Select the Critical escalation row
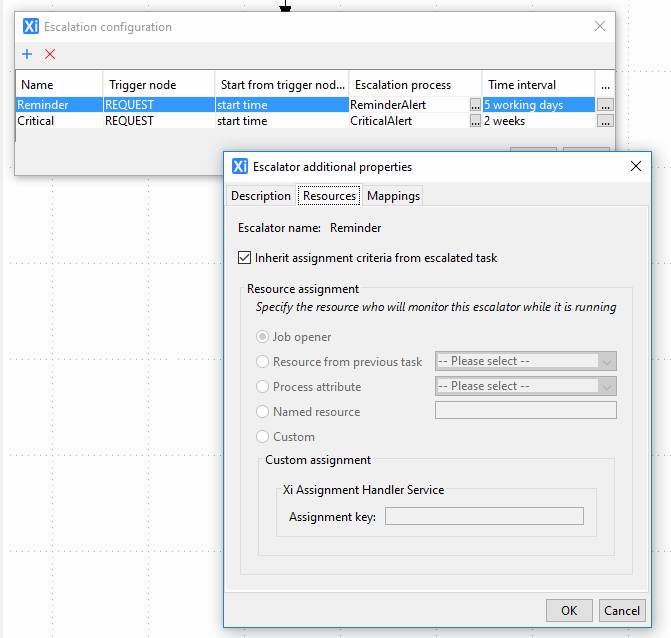 [60, 121]
